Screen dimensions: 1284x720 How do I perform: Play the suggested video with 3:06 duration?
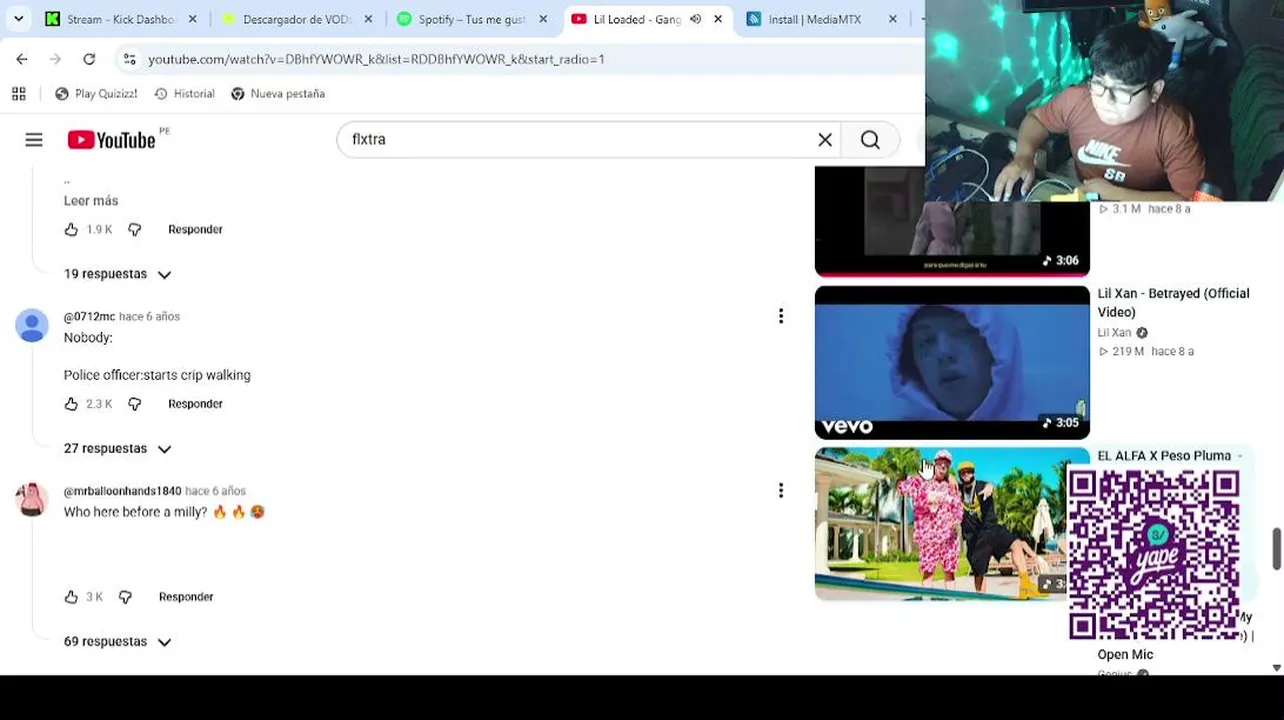tap(952, 222)
